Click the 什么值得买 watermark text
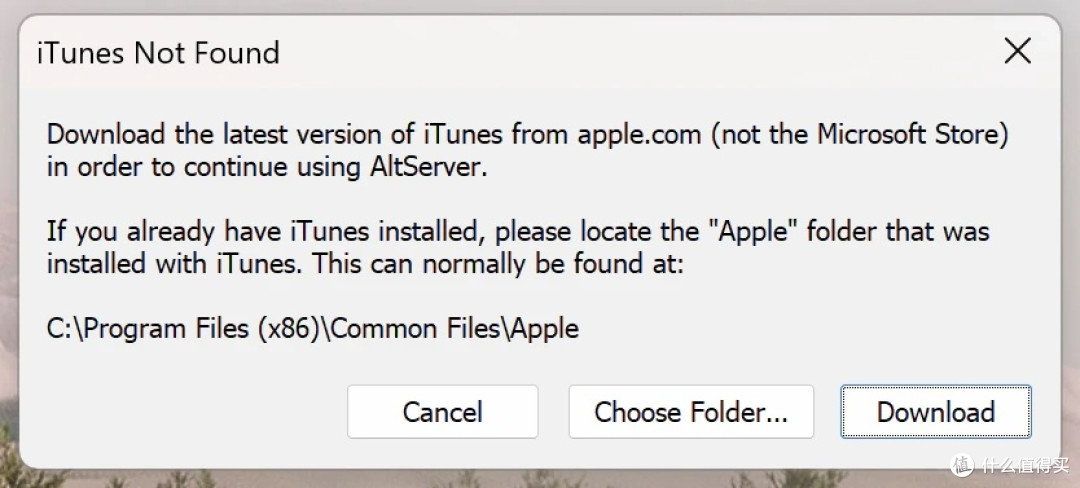This screenshot has width=1080, height=488. [1025, 465]
